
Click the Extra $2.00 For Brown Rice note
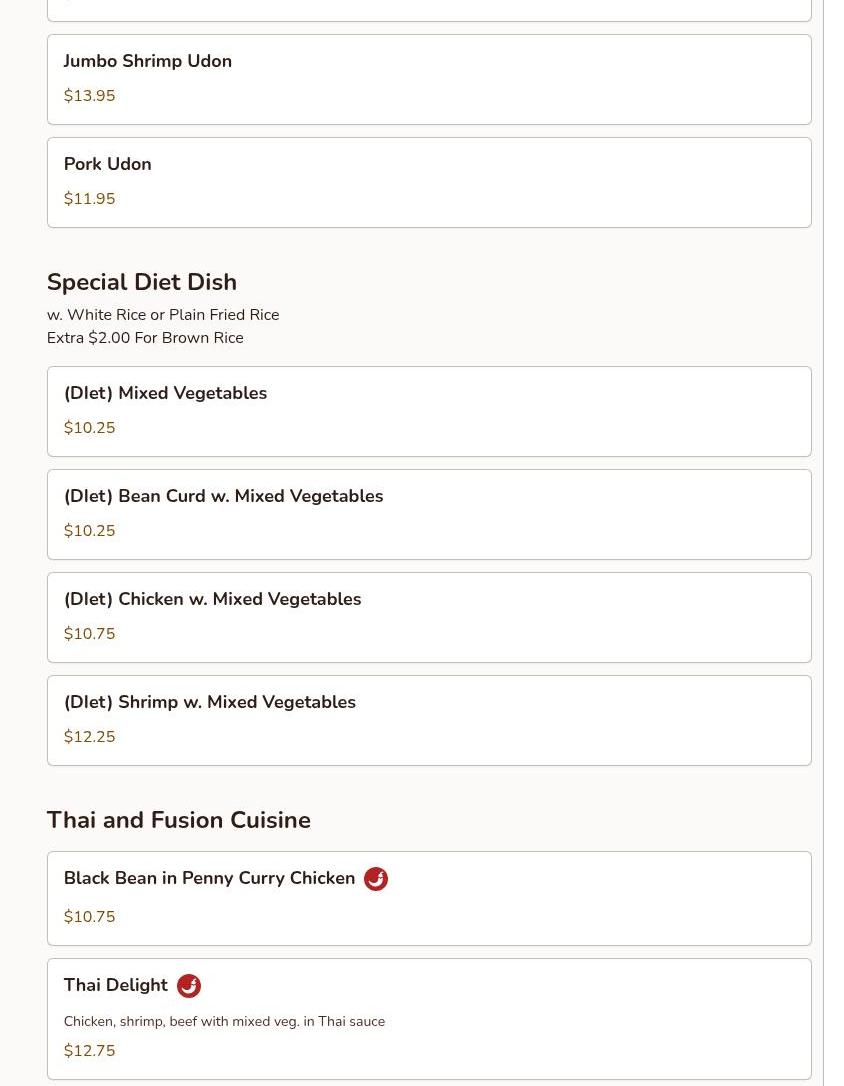coord(145,338)
